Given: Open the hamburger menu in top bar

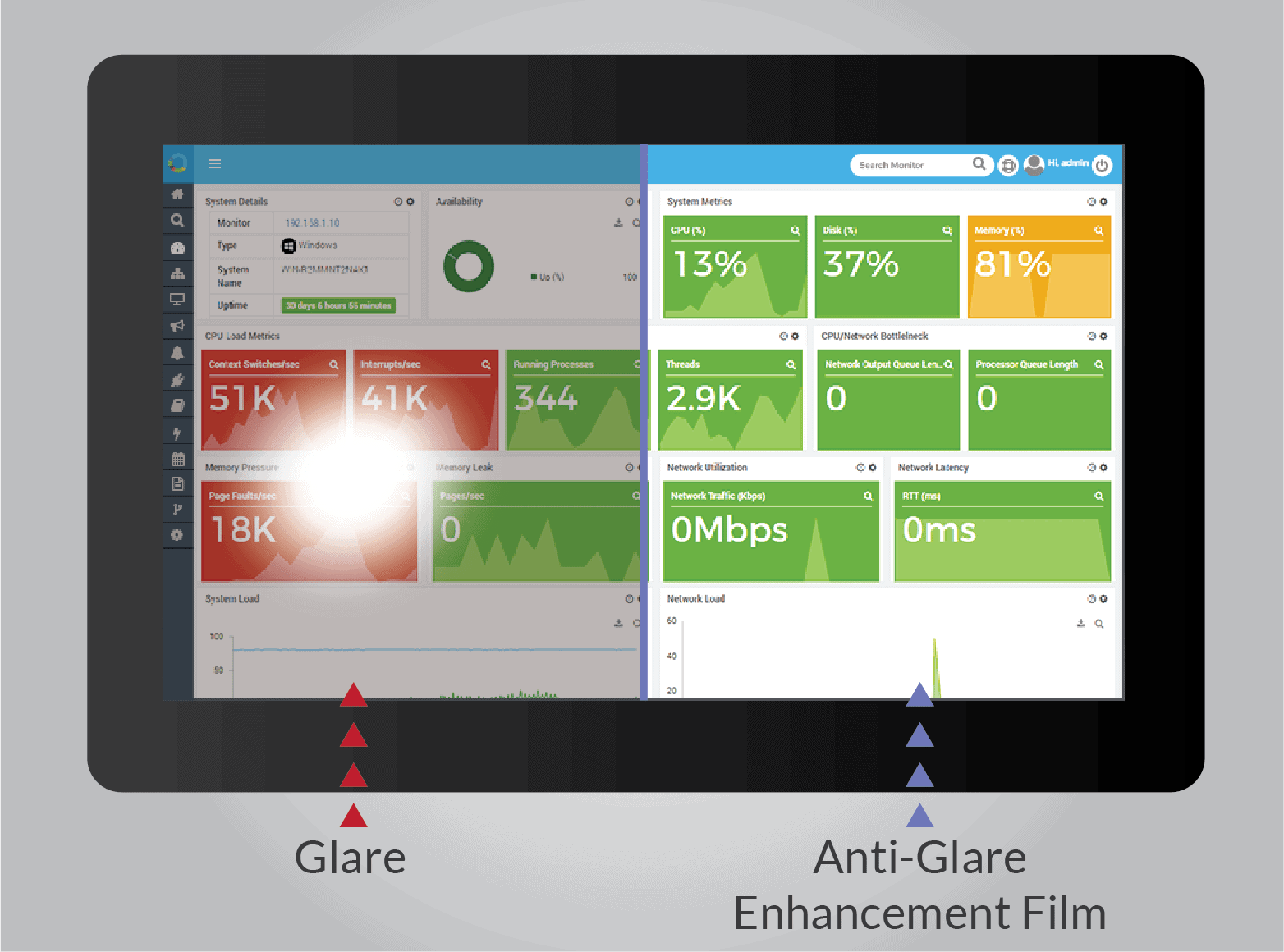Looking at the screenshot, I should click(214, 164).
